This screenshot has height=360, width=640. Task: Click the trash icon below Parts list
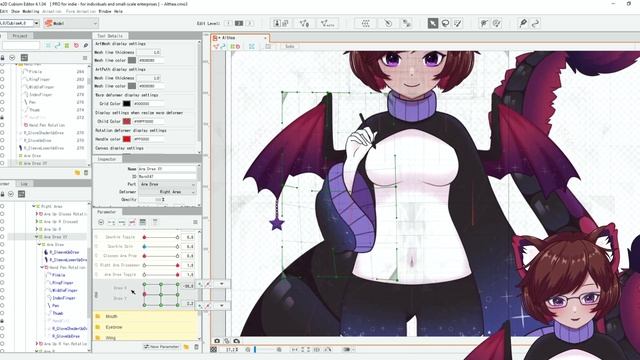click(86, 173)
